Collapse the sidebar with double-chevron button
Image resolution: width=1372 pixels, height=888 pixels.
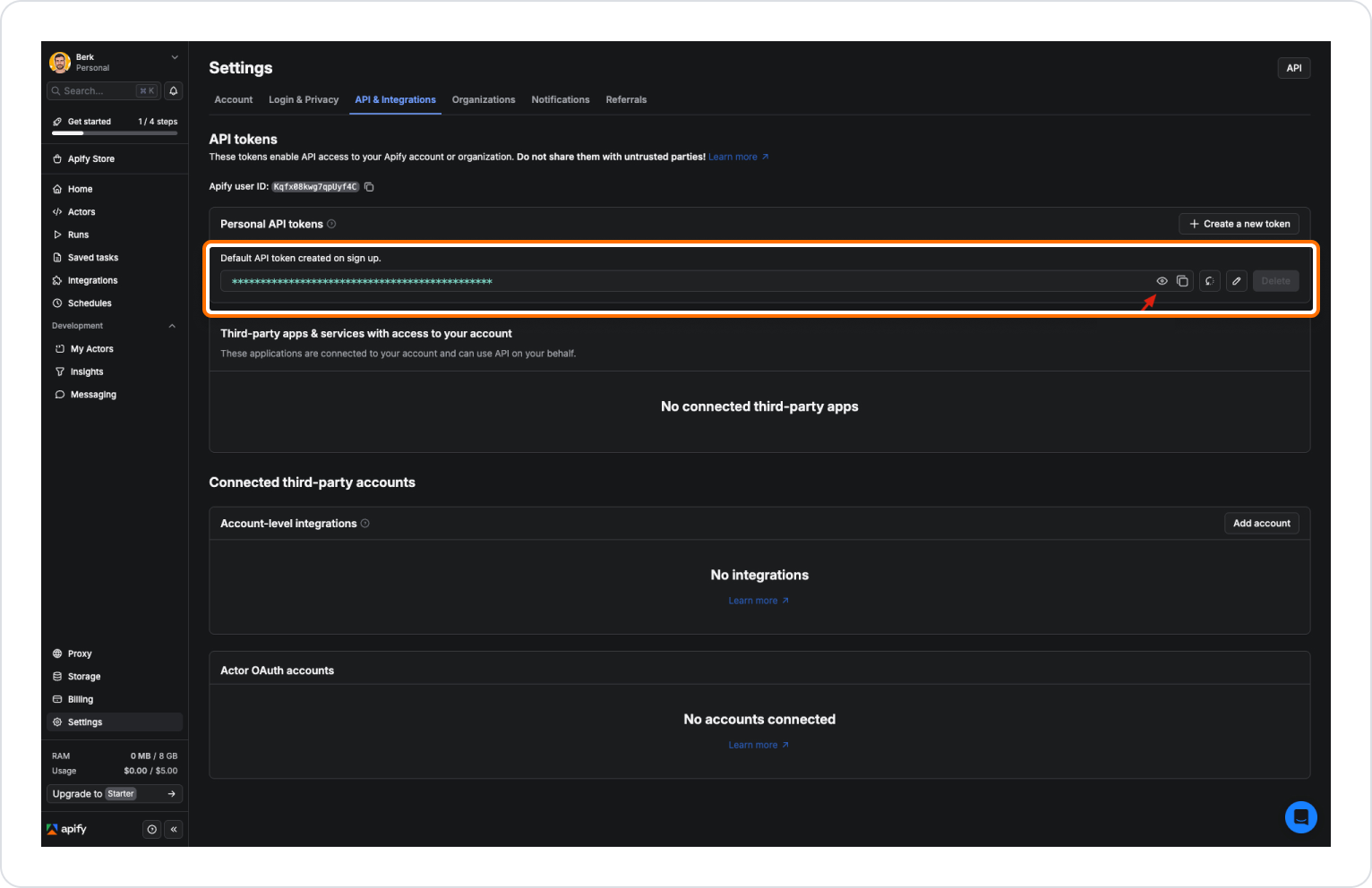174,830
